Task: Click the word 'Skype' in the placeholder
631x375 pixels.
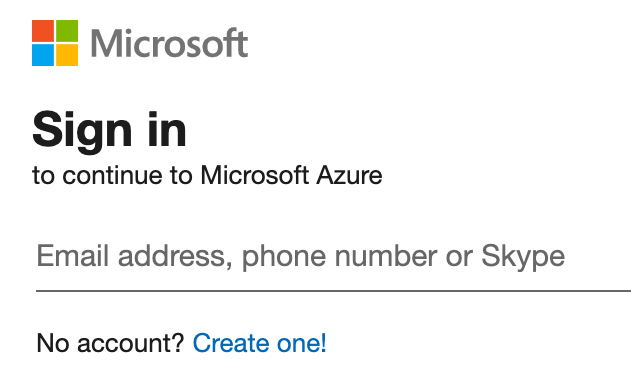Action: point(523,258)
